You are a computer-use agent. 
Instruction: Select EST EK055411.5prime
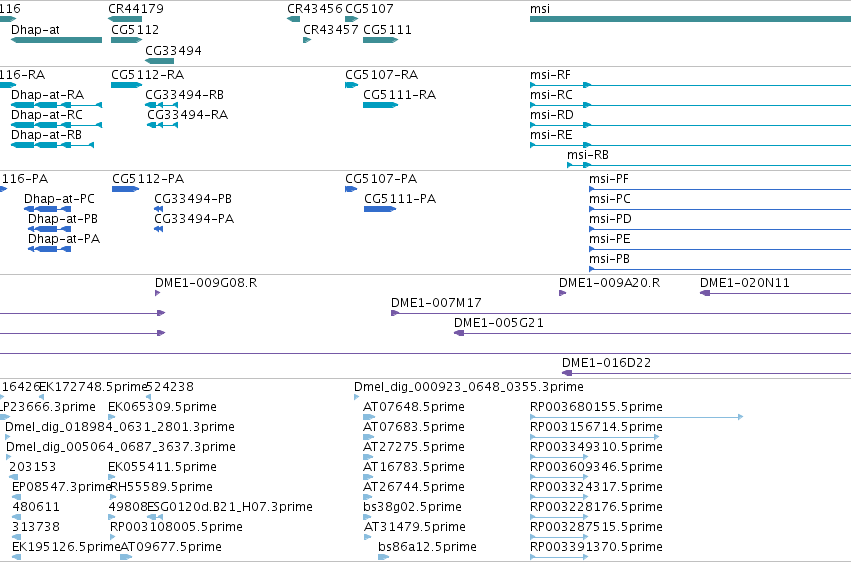coord(111,477)
